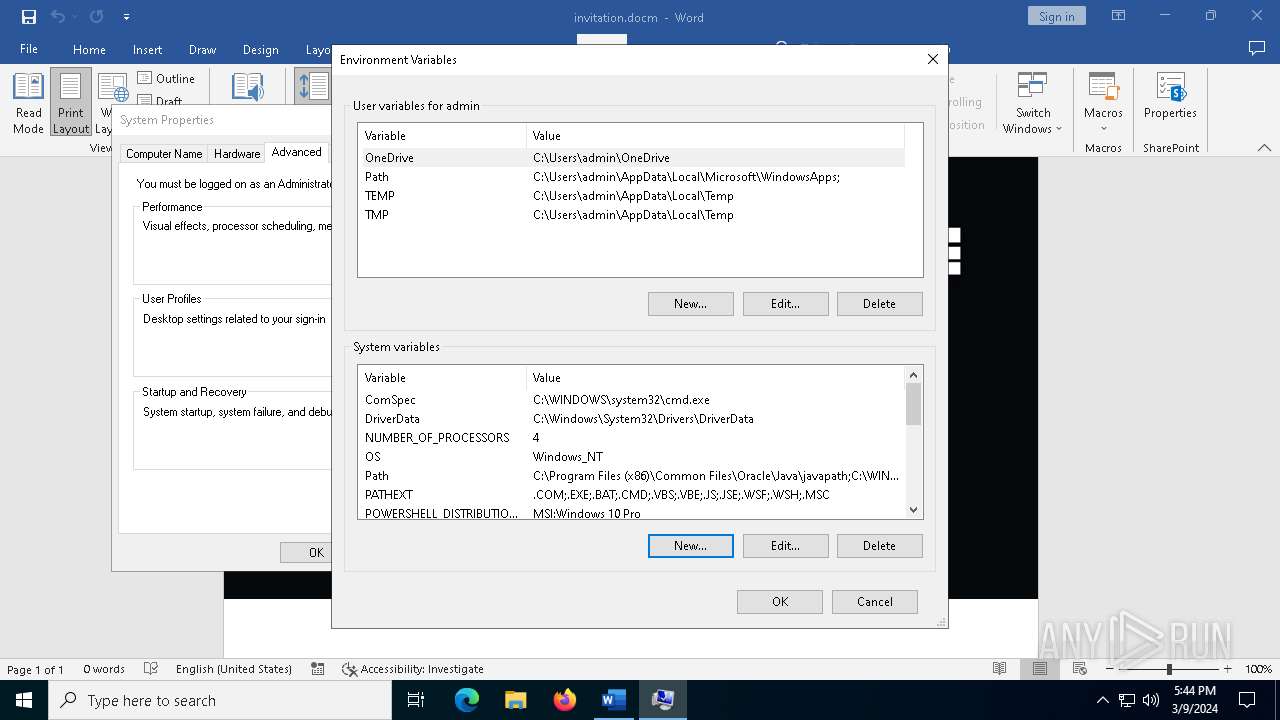Click OK in System Properties window
The width and height of the screenshot is (1280, 720).
(x=306, y=552)
